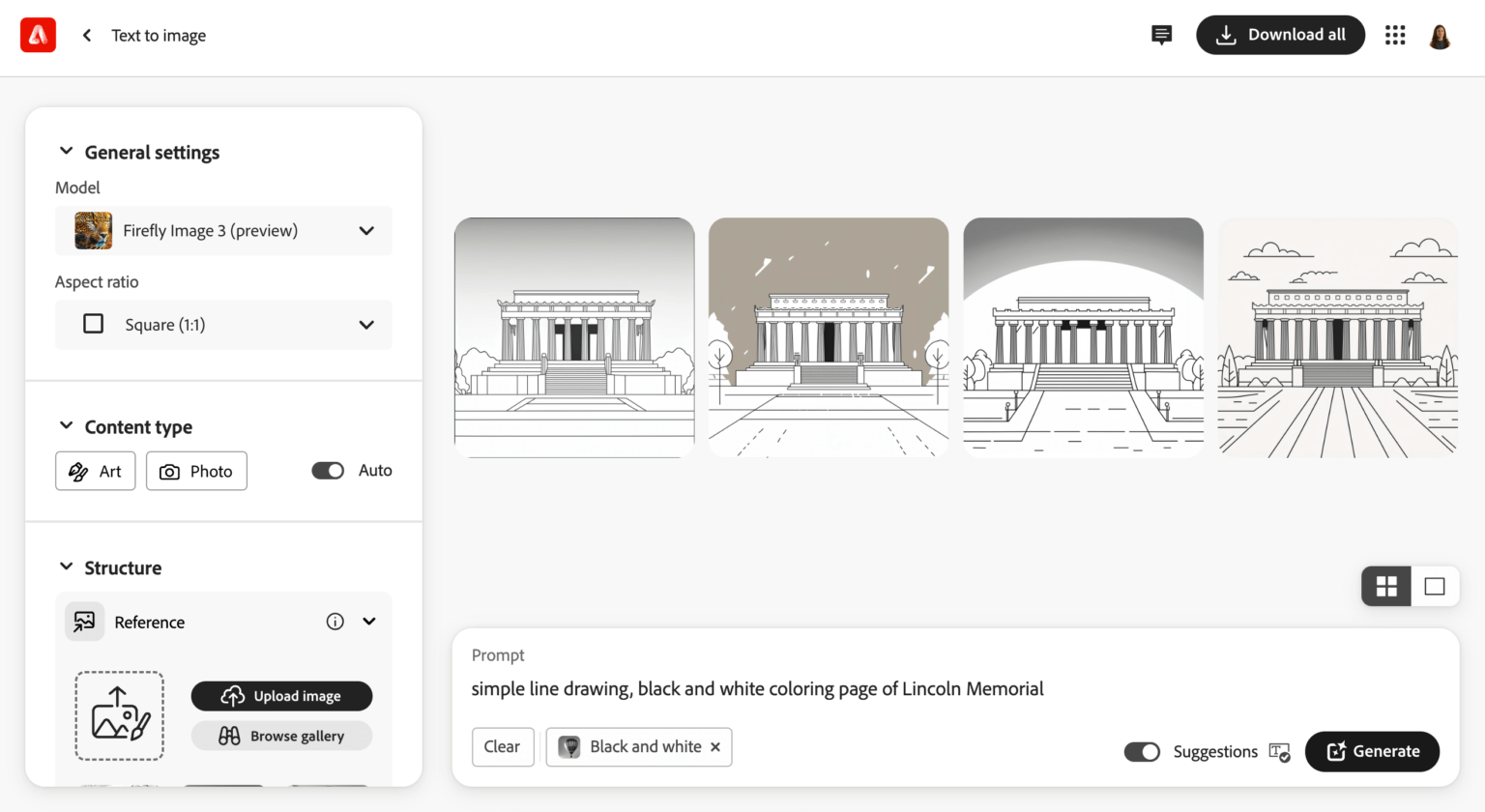Click the Upload image cloud icon
This screenshot has width=1485, height=812.
(x=233, y=696)
